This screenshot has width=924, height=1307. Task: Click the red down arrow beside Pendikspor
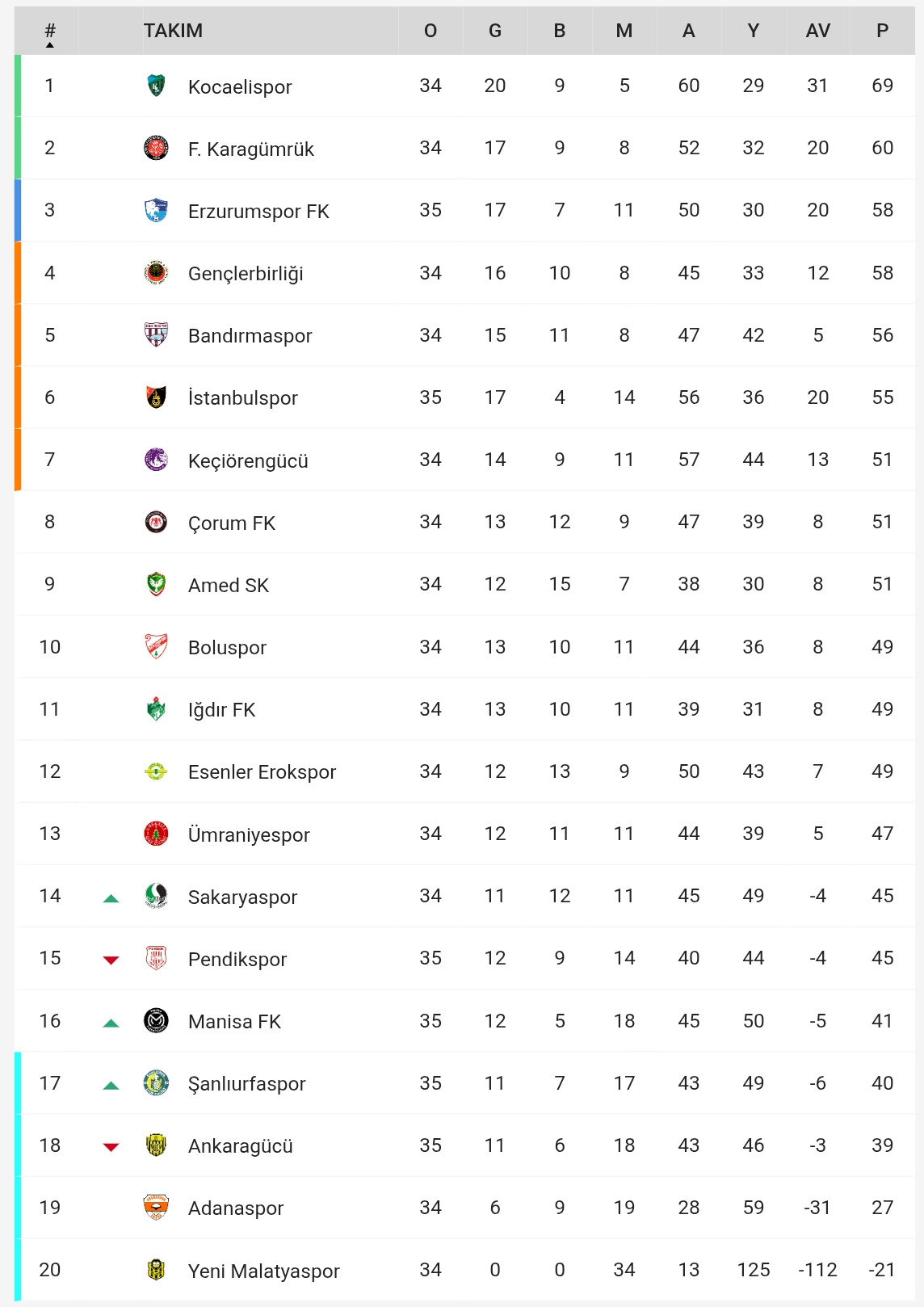111,960
